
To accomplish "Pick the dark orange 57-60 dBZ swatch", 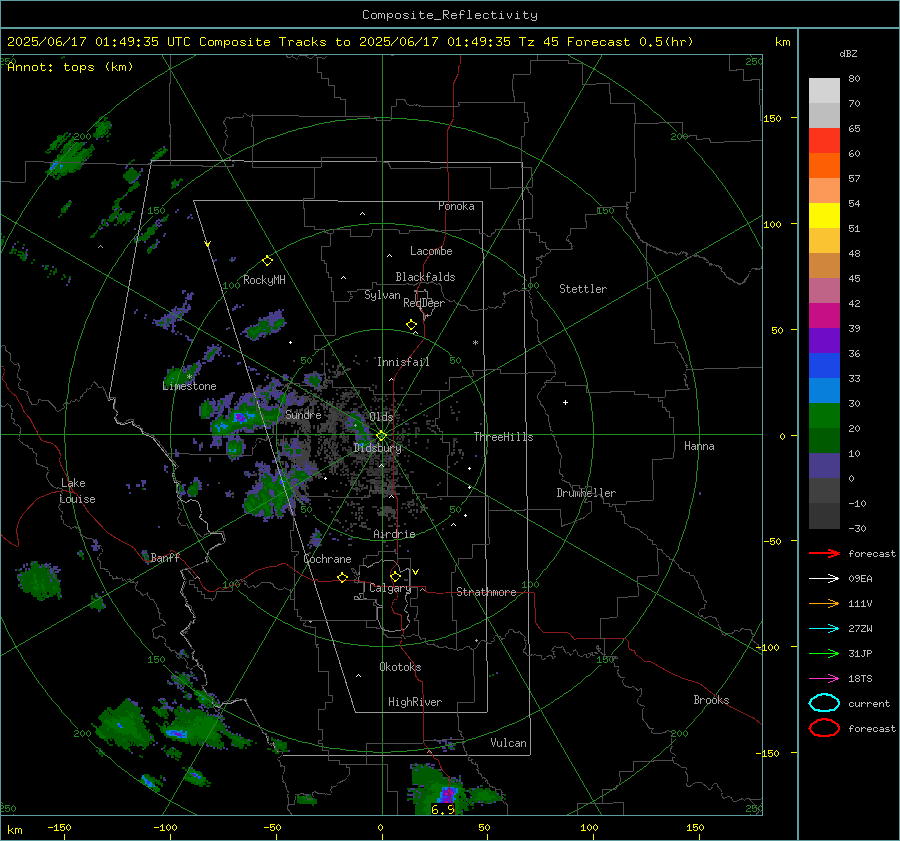I will click(824, 166).
